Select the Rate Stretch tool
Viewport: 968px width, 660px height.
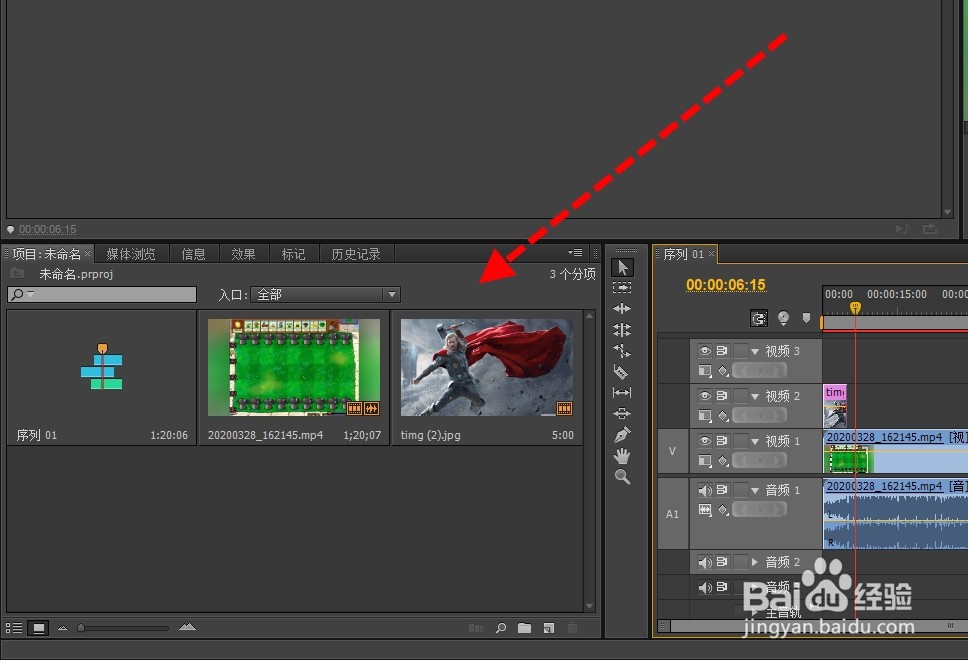click(622, 351)
